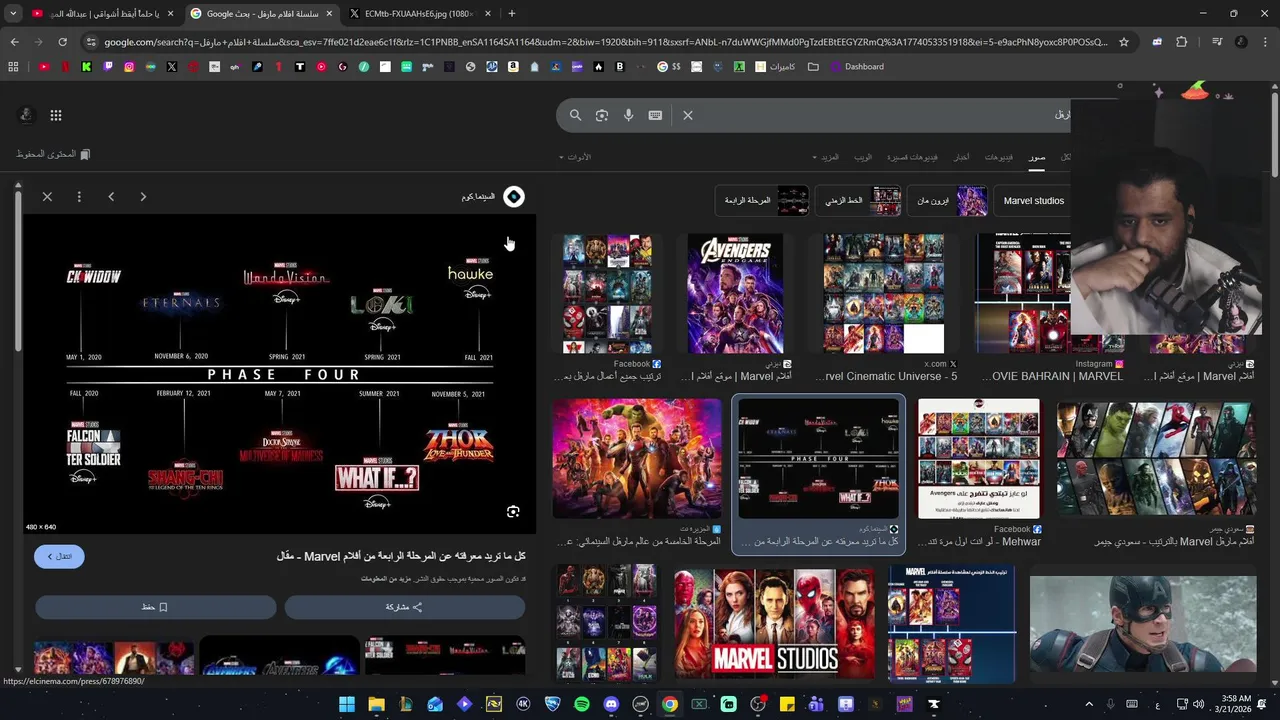Go to the next image in preview

pos(143,197)
